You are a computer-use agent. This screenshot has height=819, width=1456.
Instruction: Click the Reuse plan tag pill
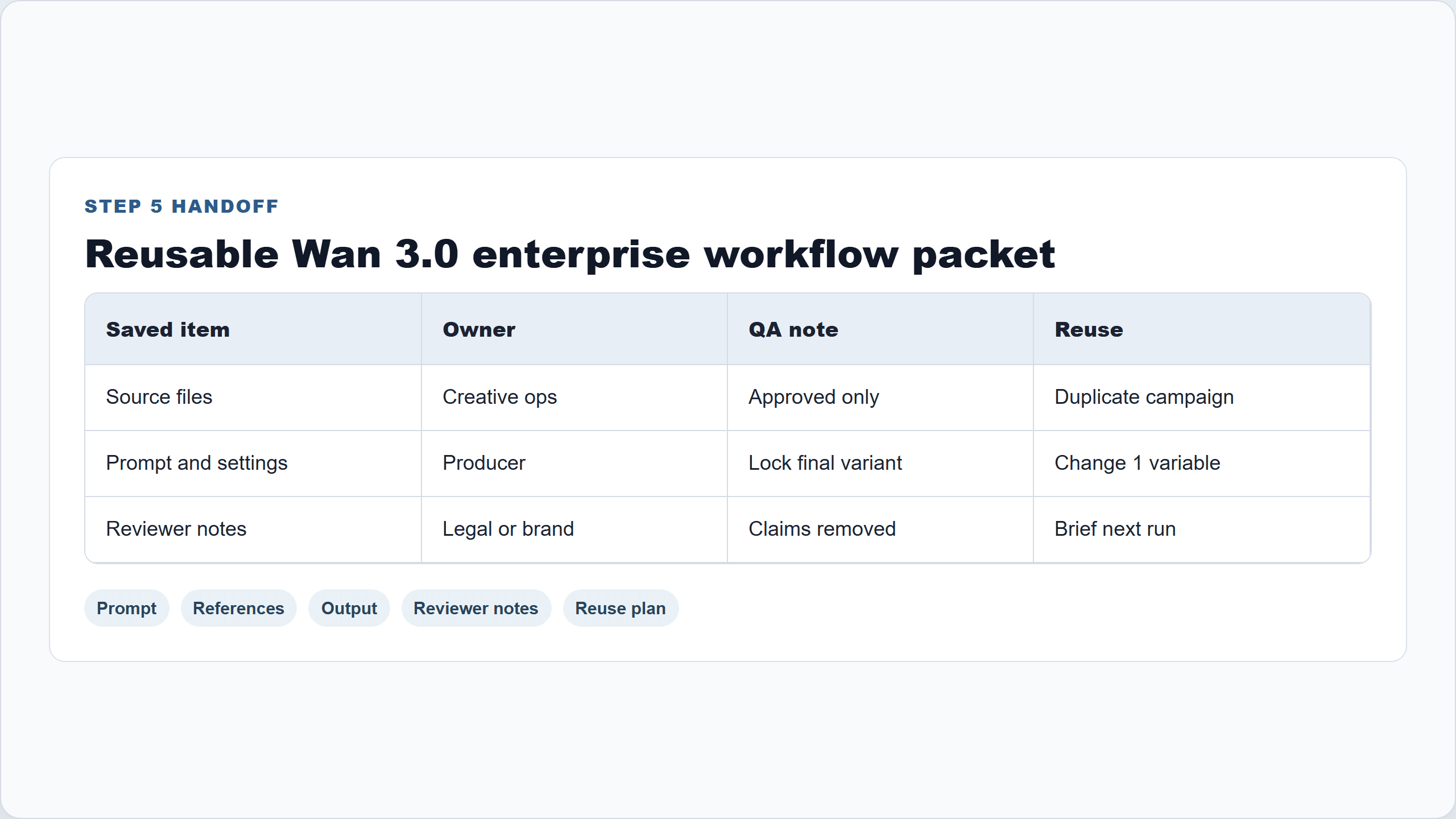click(620, 608)
